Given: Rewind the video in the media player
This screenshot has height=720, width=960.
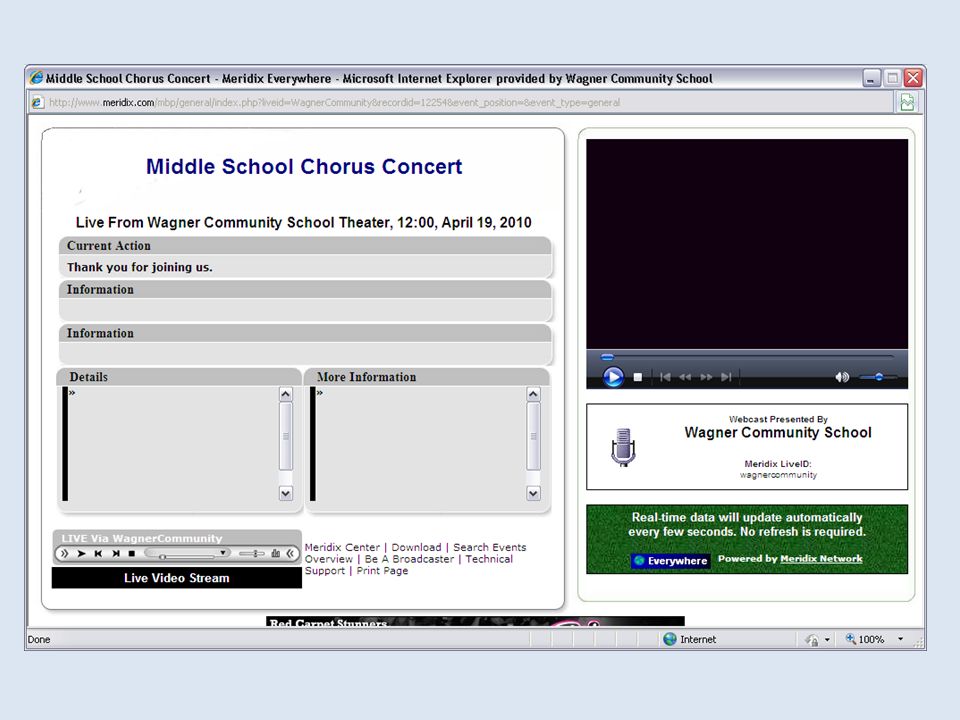Looking at the screenshot, I should (x=686, y=377).
